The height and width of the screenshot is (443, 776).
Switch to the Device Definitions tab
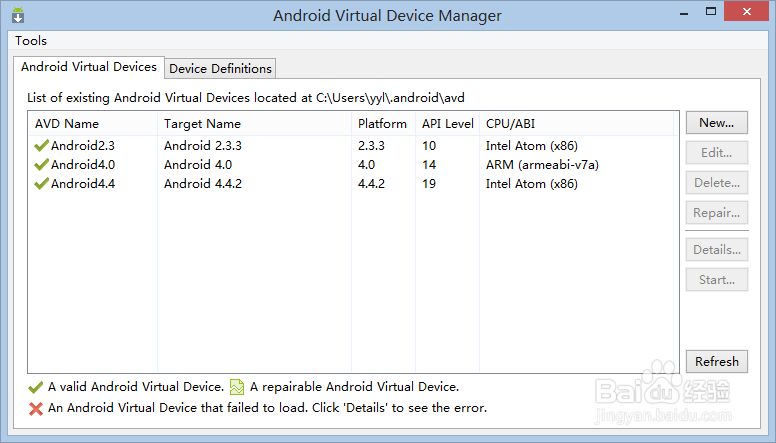220,68
